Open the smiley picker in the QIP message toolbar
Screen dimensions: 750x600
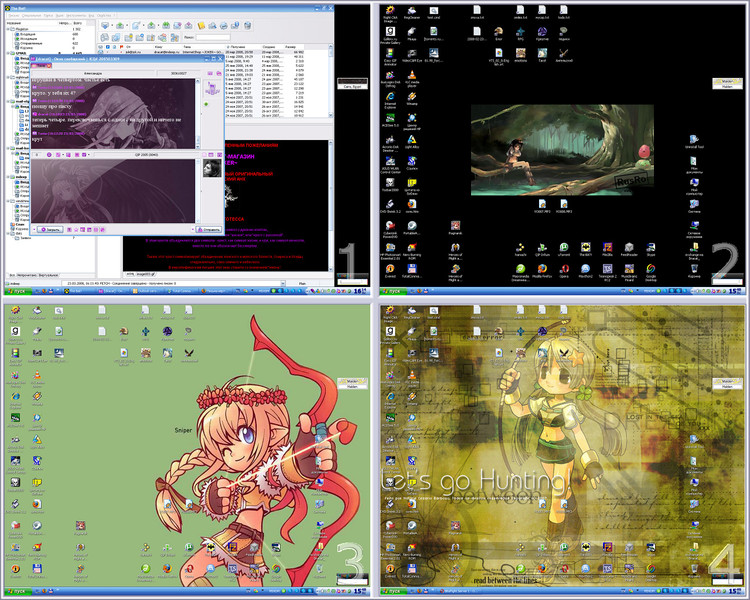tap(49, 155)
